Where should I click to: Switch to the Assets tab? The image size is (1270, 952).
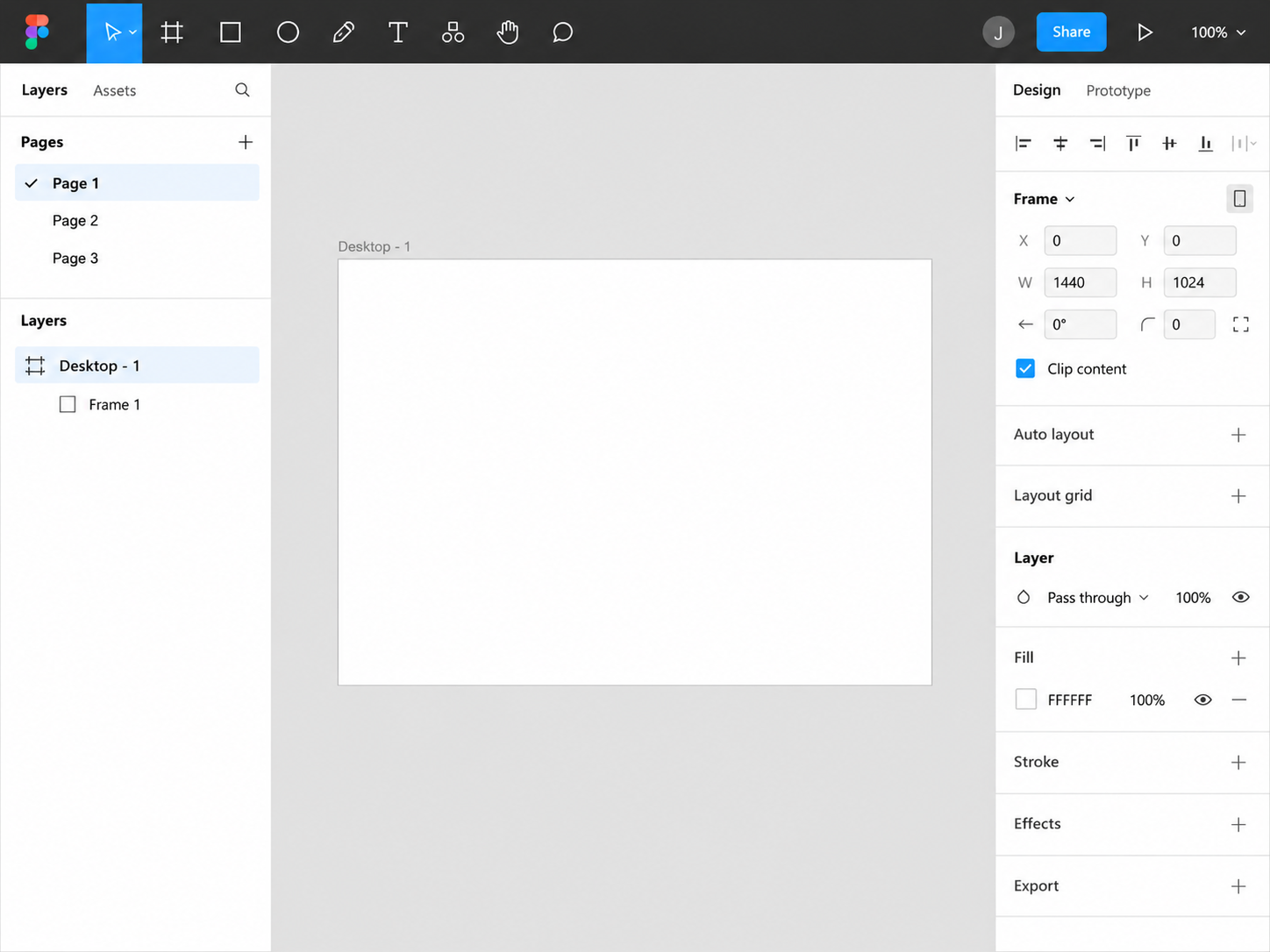[115, 90]
